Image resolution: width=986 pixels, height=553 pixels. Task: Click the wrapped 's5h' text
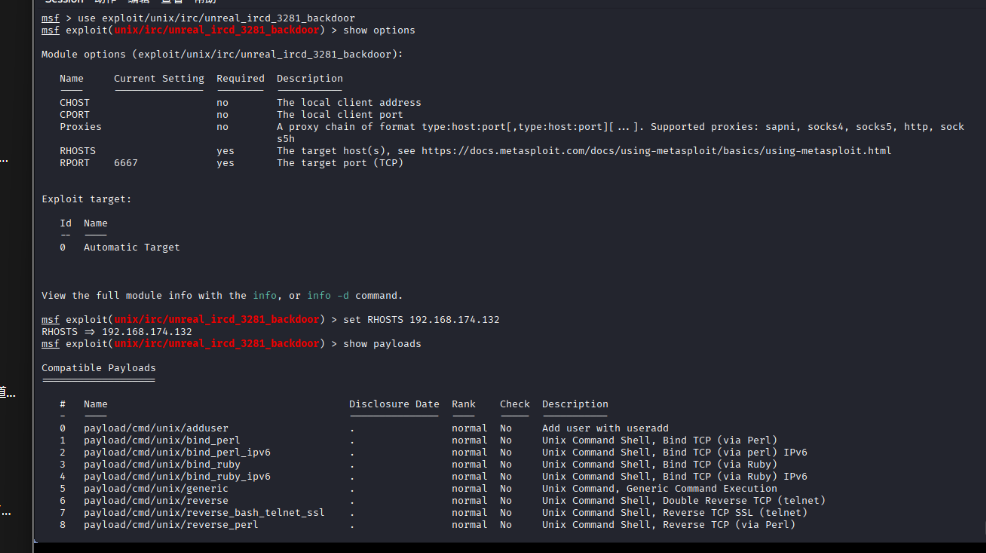(285, 139)
